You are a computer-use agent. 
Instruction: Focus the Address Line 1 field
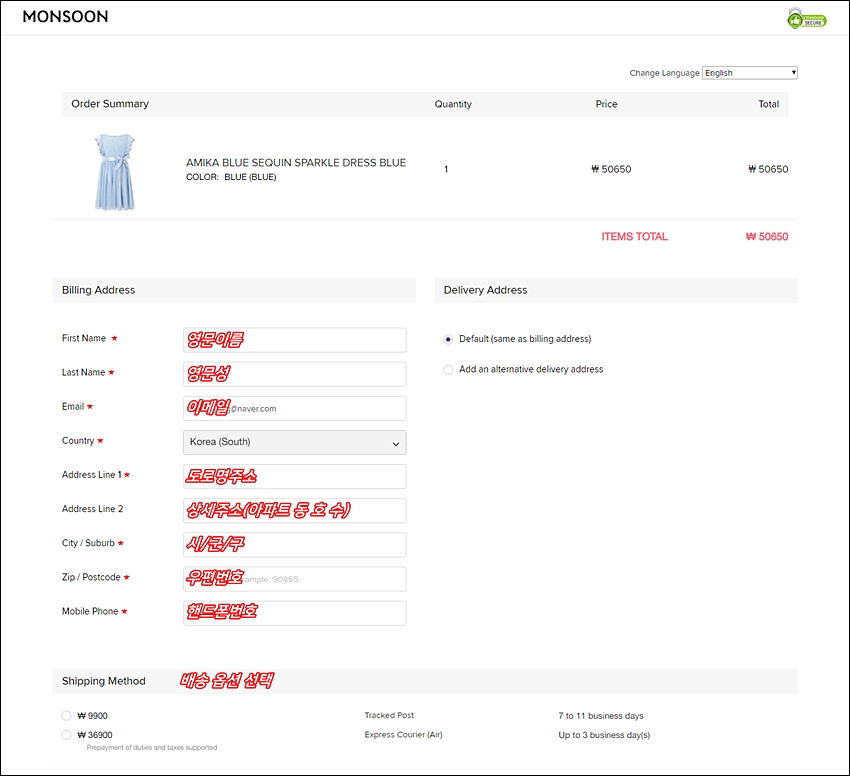[x=295, y=477]
